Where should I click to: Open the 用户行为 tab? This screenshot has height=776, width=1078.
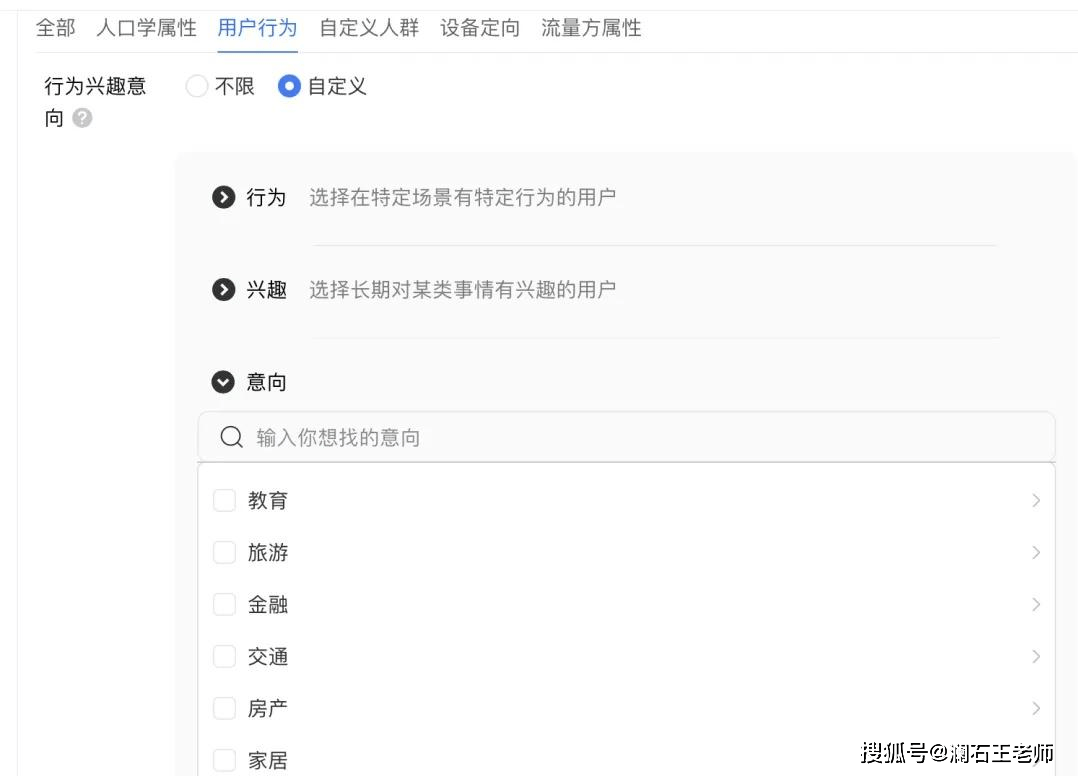point(257,28)
